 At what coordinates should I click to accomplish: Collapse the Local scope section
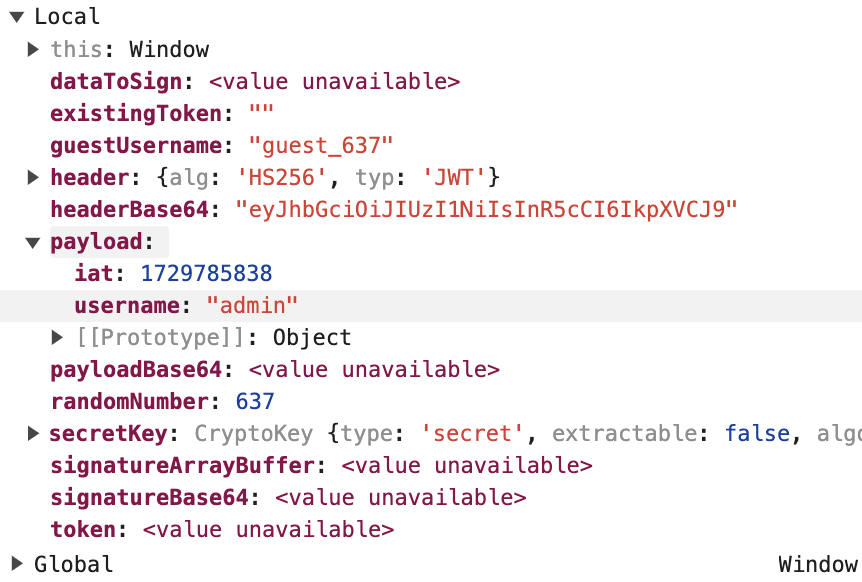click(x=17, y=17)
